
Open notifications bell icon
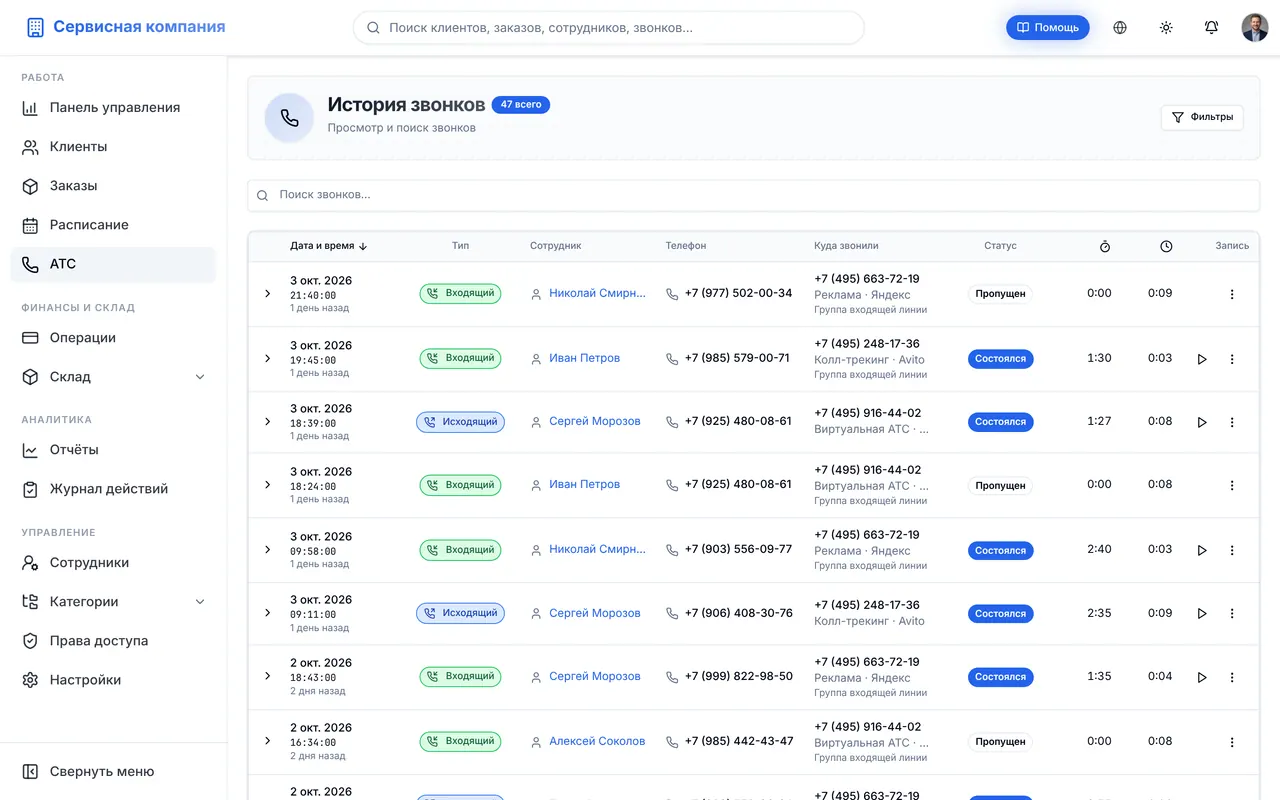coord(1211,28)
